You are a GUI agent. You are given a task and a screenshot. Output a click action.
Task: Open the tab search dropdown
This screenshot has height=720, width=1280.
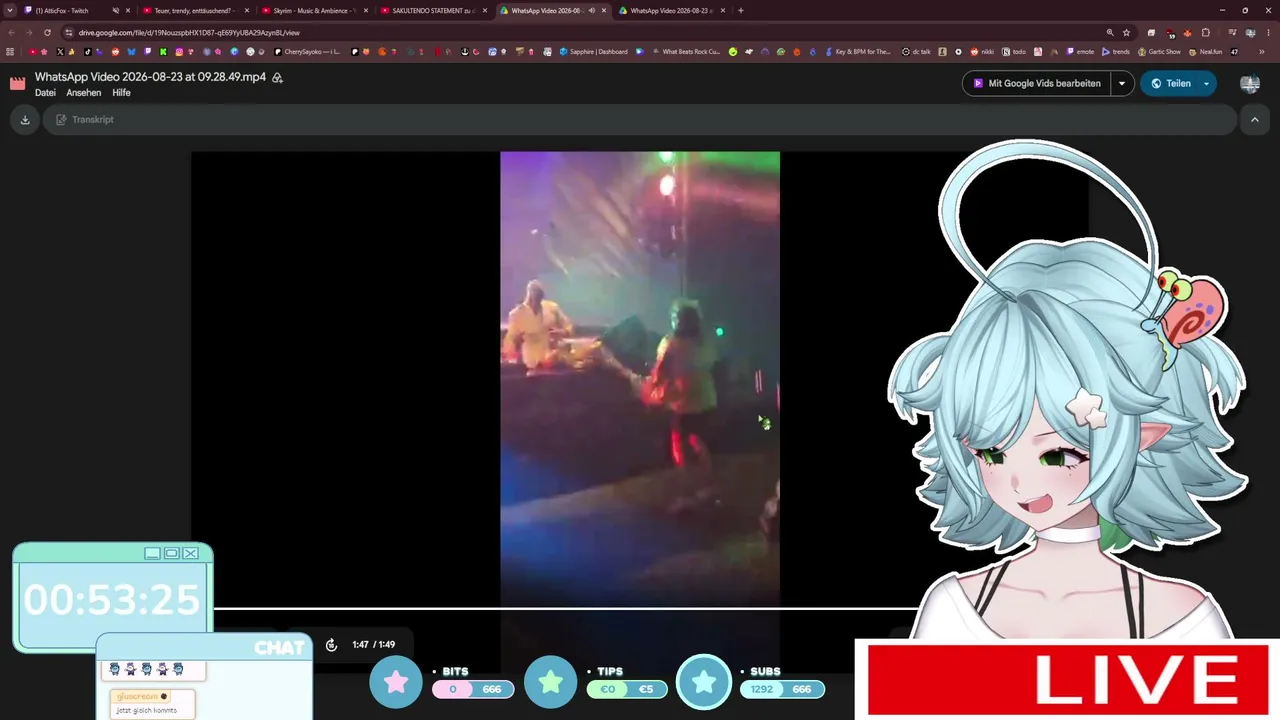10,11
